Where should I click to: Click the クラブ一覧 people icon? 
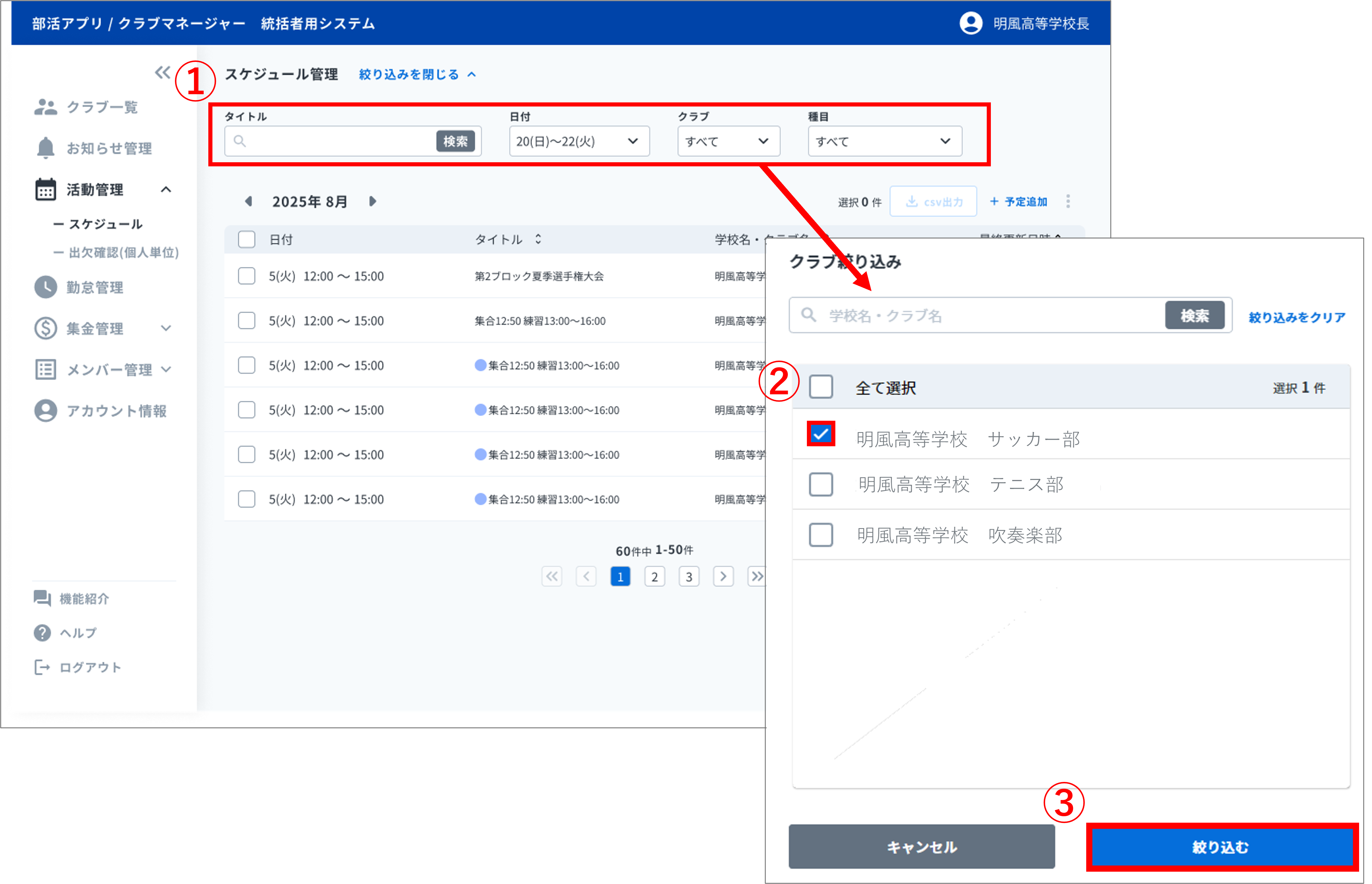[x=45, y=107]
